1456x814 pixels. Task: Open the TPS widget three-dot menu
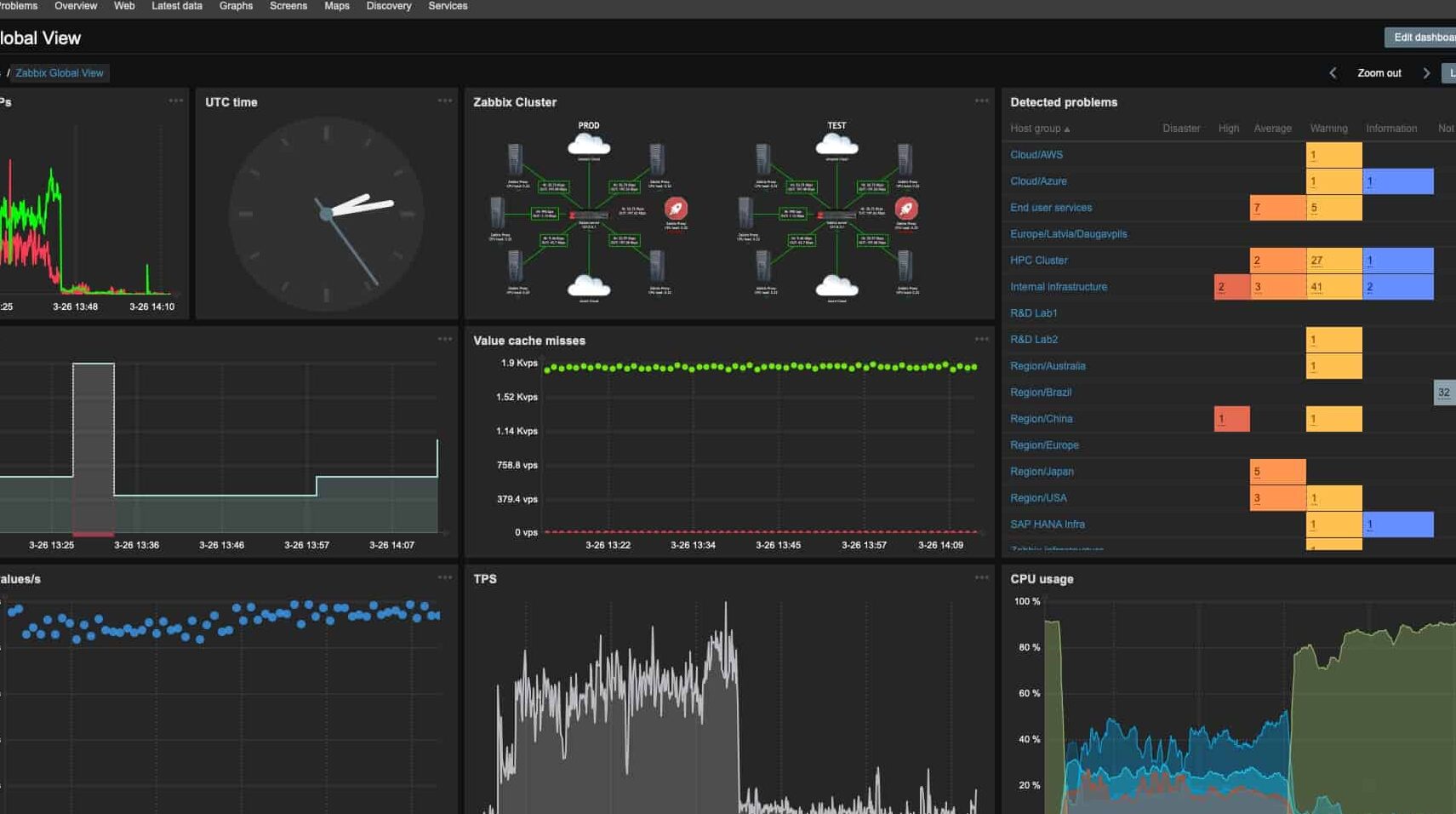(981, 577)
